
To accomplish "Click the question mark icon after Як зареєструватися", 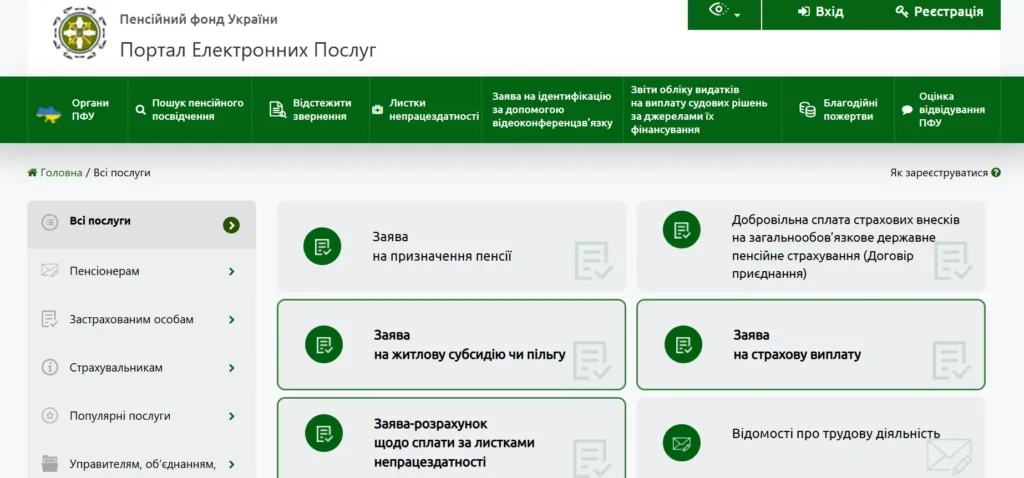I will pos(996,173).
